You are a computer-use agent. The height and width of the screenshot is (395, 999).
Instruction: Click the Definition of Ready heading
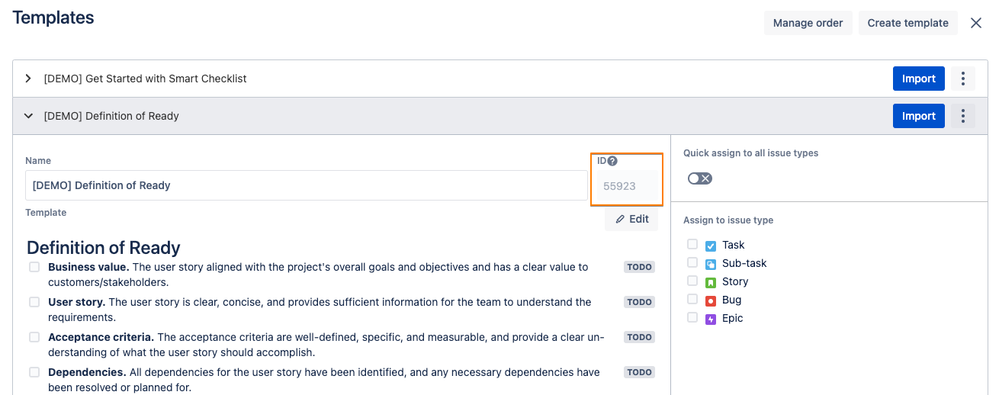click(103, 247)
